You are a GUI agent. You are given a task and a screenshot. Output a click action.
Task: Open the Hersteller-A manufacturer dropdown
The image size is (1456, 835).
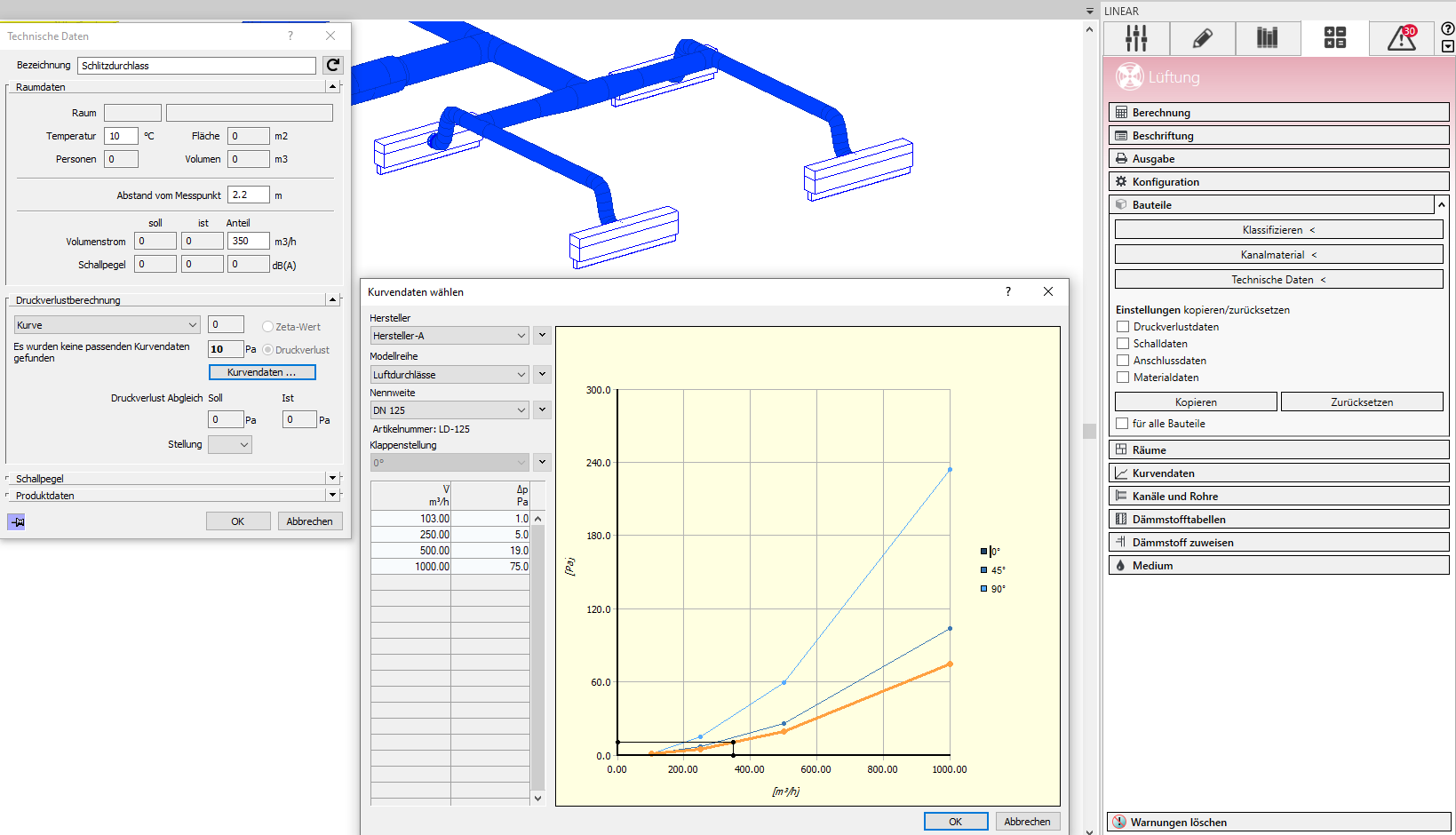click(x=450, y=336)
